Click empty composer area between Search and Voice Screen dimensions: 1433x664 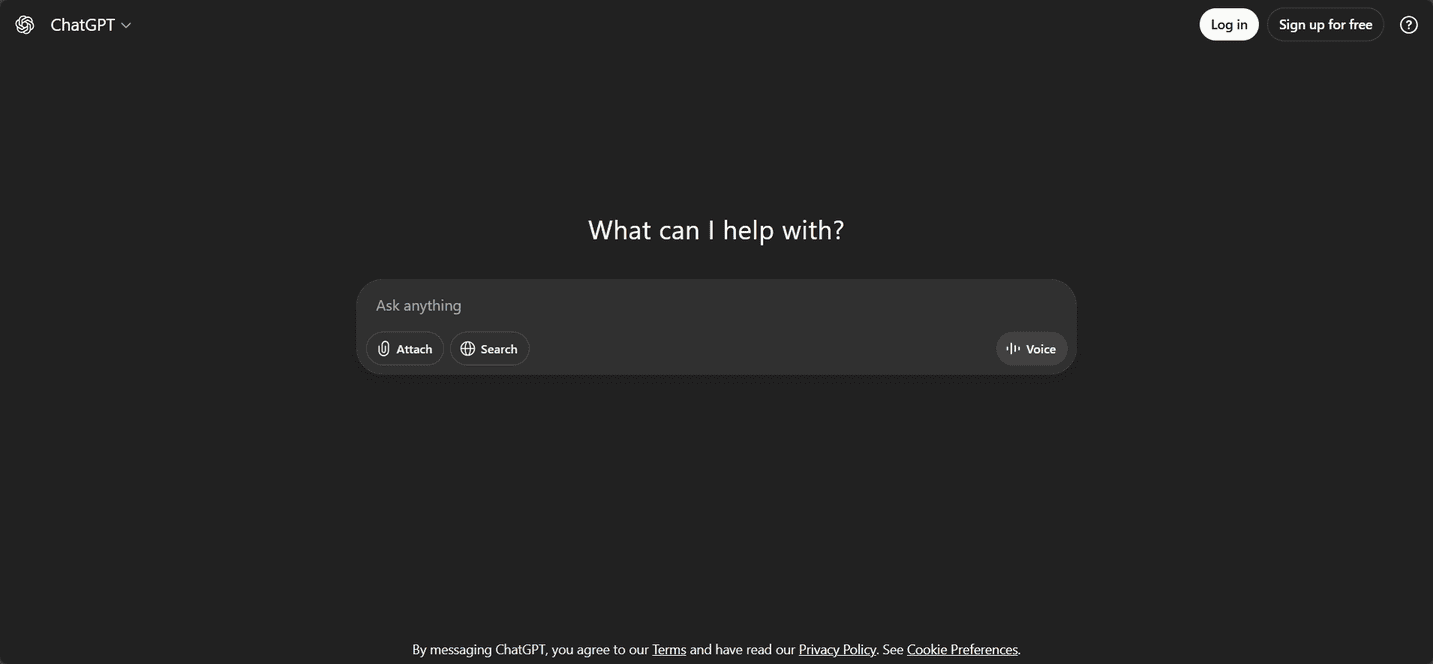pyautogui.click(x=762, y=349)
